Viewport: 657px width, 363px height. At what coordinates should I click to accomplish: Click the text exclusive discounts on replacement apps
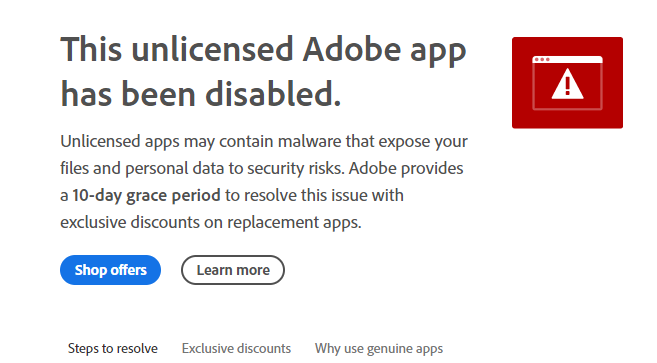coord(210,222)
